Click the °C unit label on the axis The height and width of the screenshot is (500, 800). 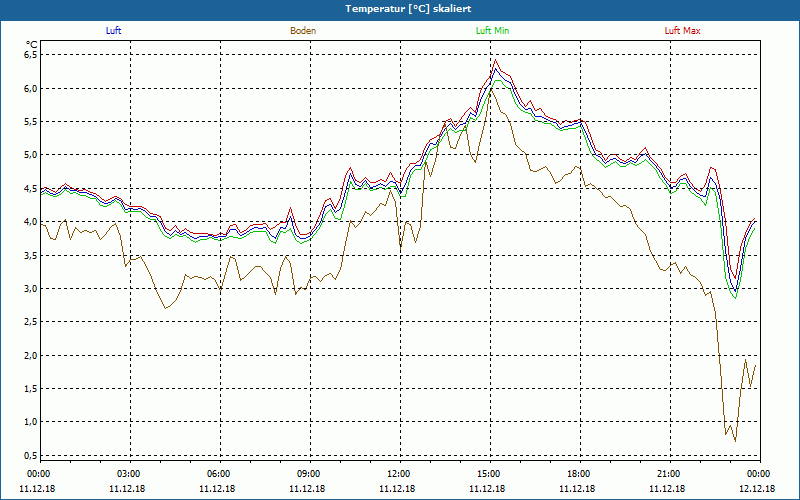tap(32, 44)
